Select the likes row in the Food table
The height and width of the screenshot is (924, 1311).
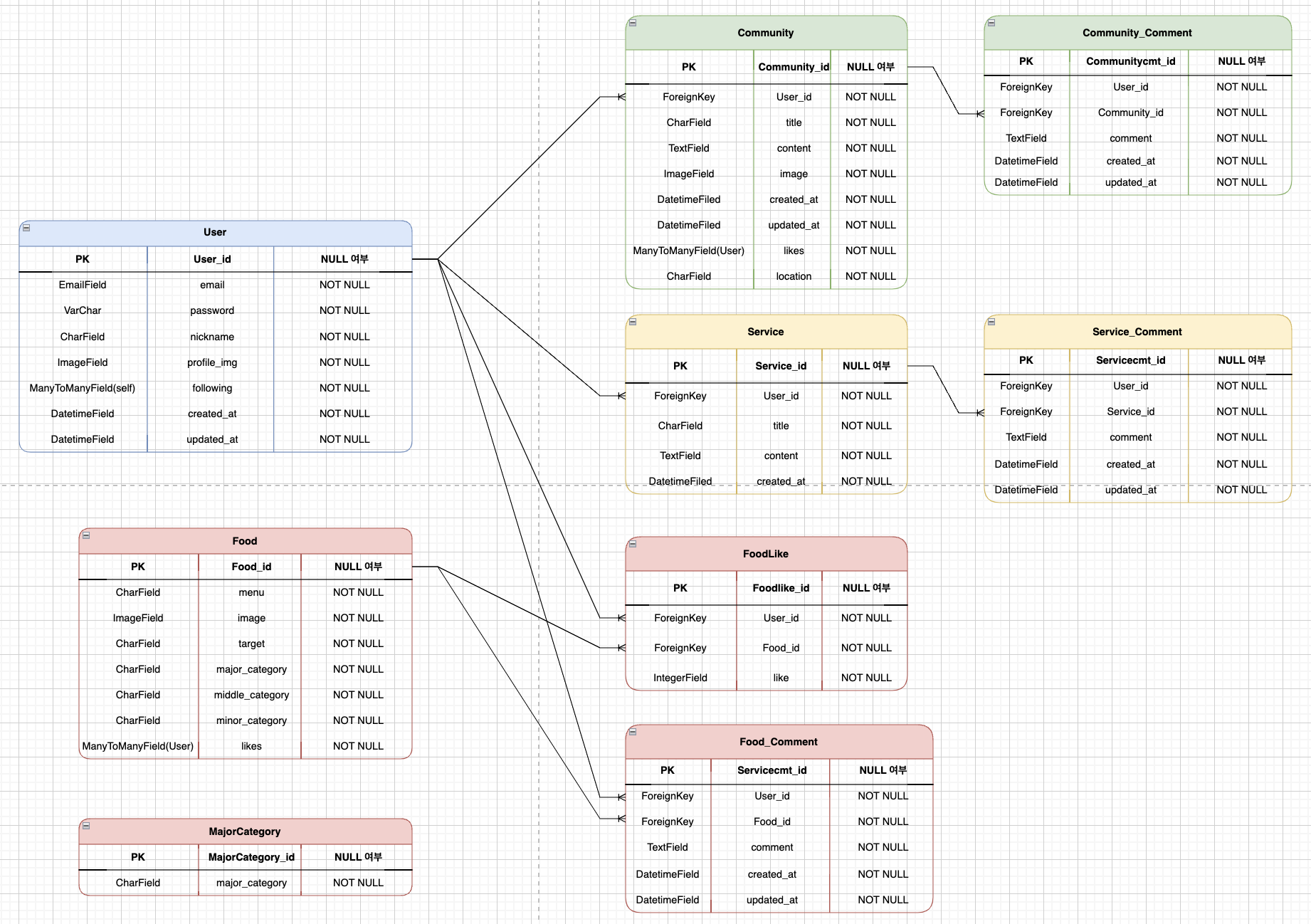tap(250, 745)
